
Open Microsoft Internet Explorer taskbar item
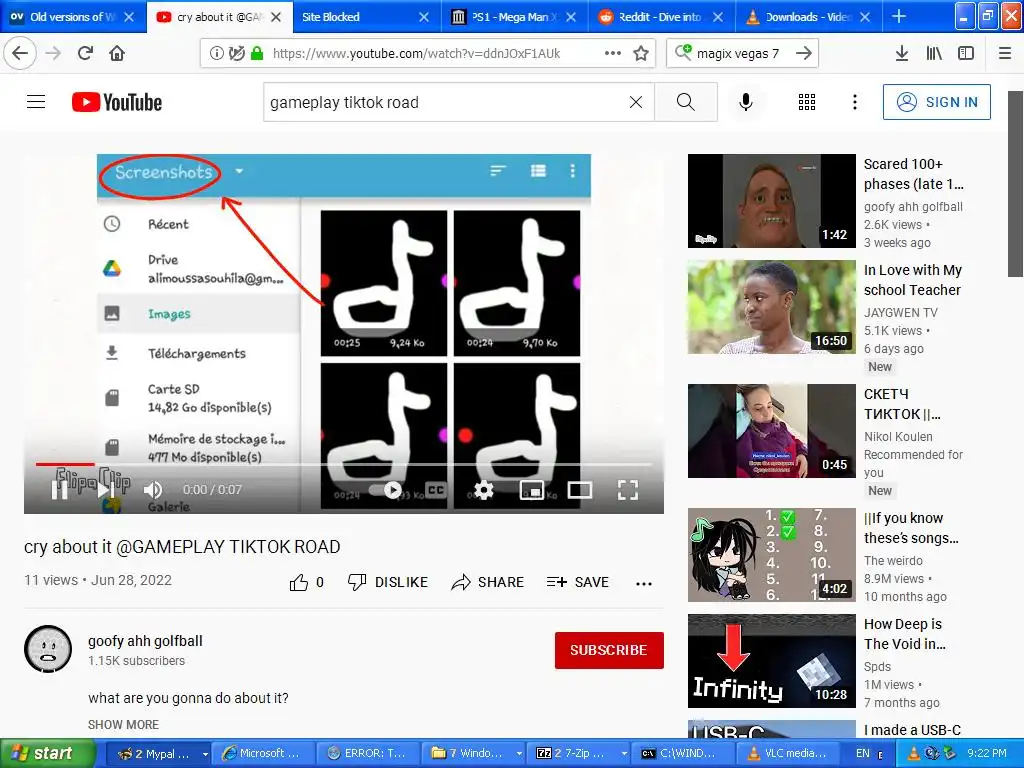[x=263, y=754]
